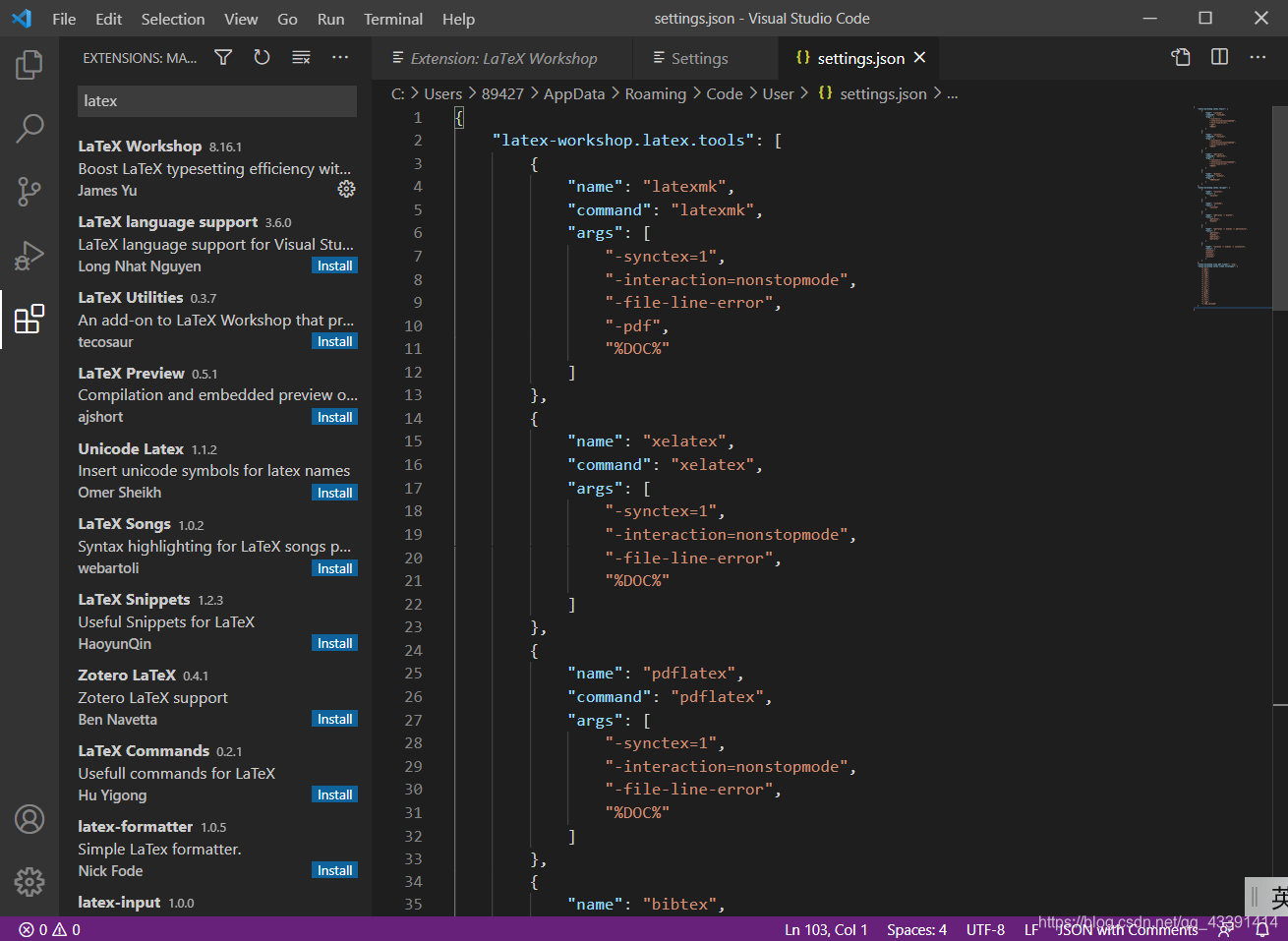Click line number 13 in gutter
The width and height of the screenshot is (1288, 941).
point(413,394)
